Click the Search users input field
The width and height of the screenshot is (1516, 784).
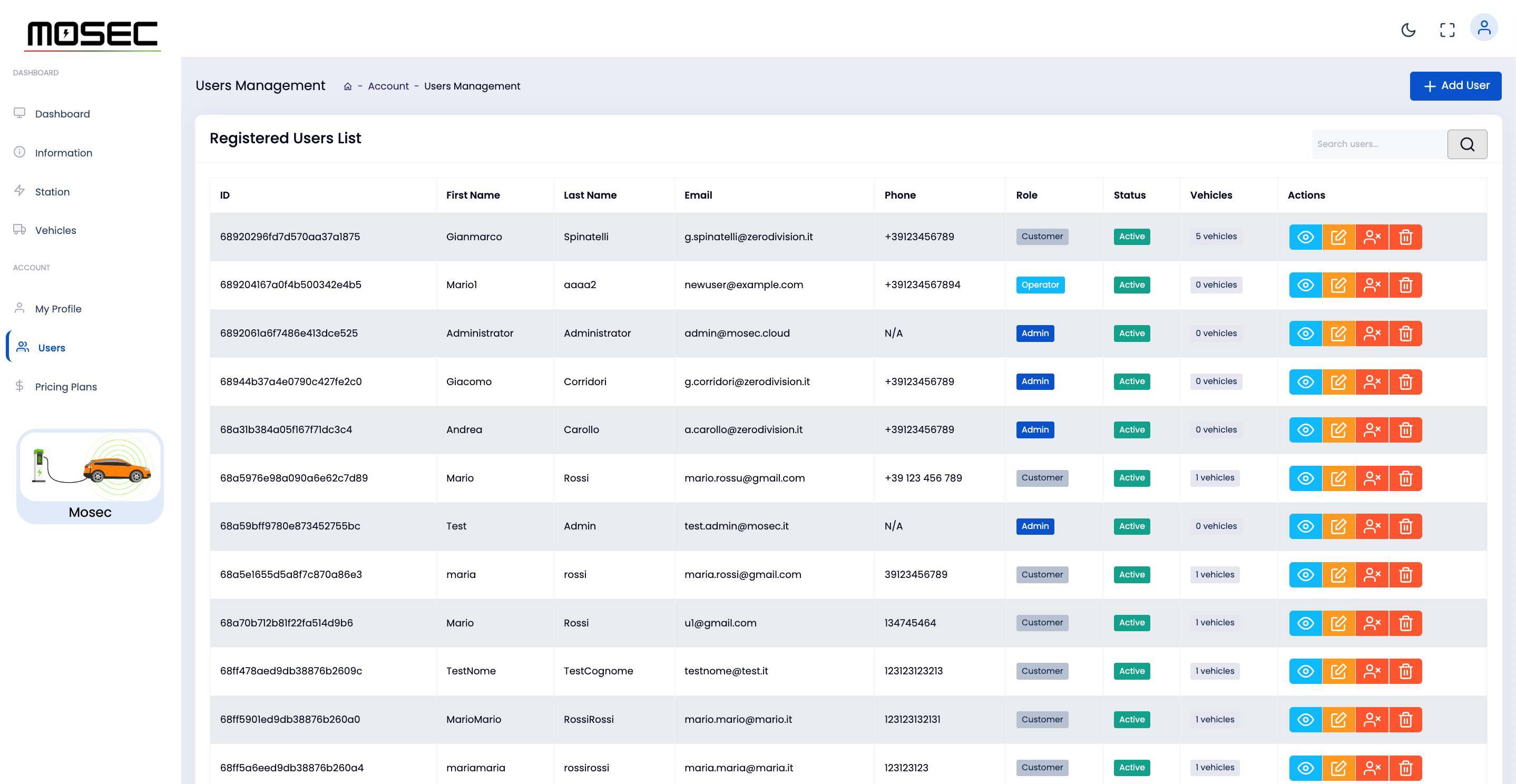pos(1378,144)
